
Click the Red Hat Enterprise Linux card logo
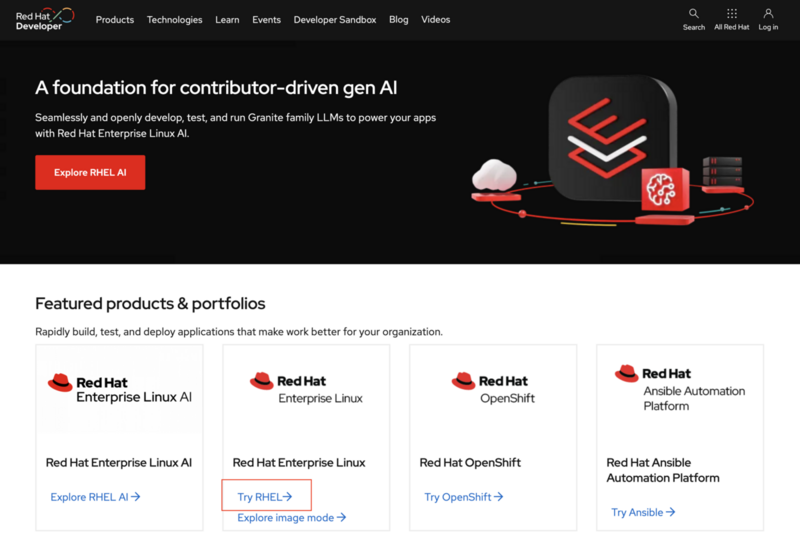[306, 389]
